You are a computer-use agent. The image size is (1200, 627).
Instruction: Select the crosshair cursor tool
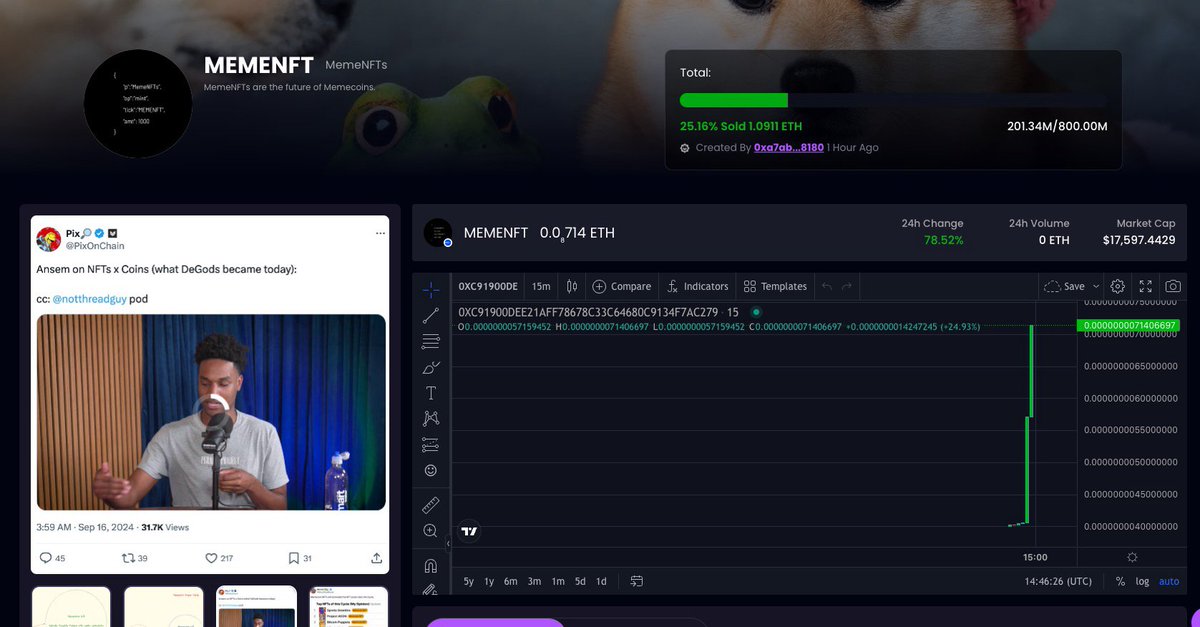pyautogui.click(x=431, y=290)
